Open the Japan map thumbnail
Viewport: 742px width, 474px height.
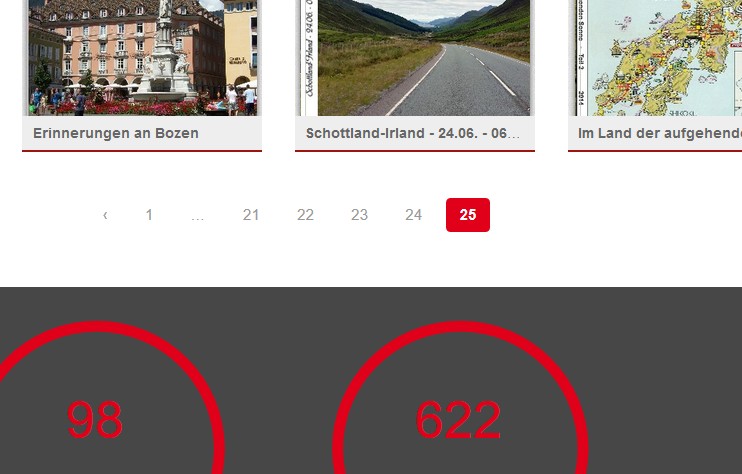[x=658, y=58]
